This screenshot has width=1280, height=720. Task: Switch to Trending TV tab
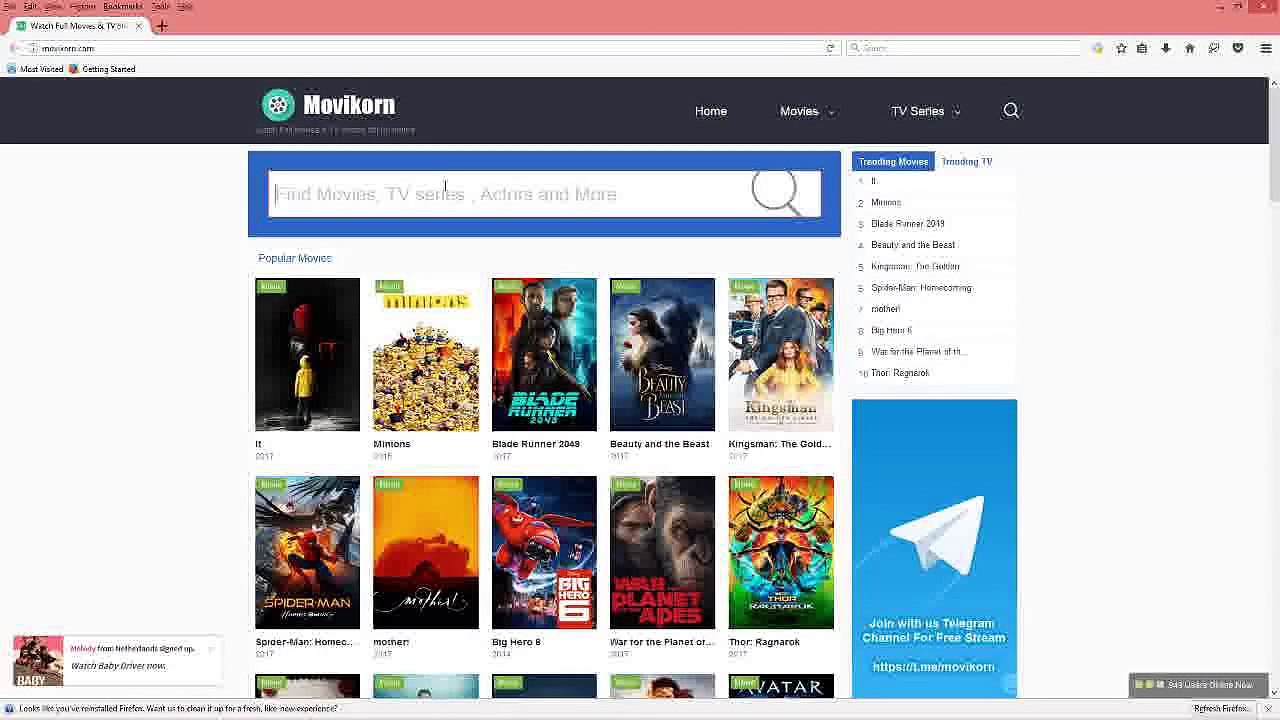click(966, 161)
